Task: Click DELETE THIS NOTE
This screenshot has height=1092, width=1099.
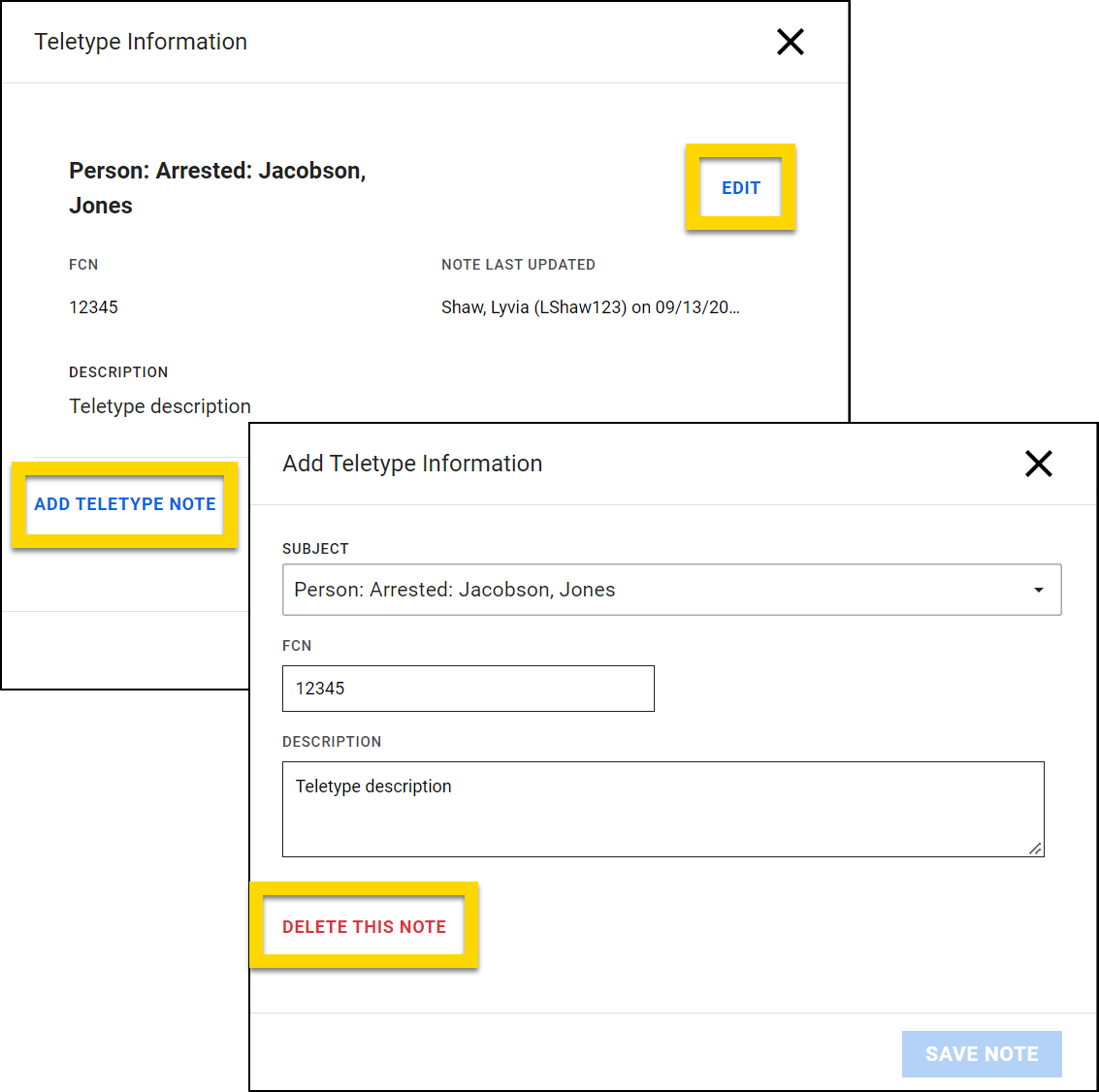Action: click(x=364, y=926)
